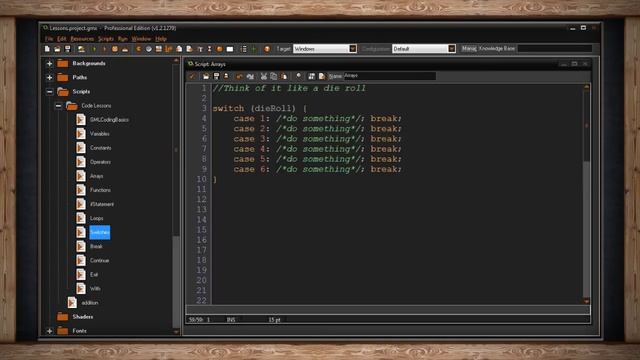
Task: Click the code editor scroll down arrow
Action: pyautogui.click(x=587, y=301)
